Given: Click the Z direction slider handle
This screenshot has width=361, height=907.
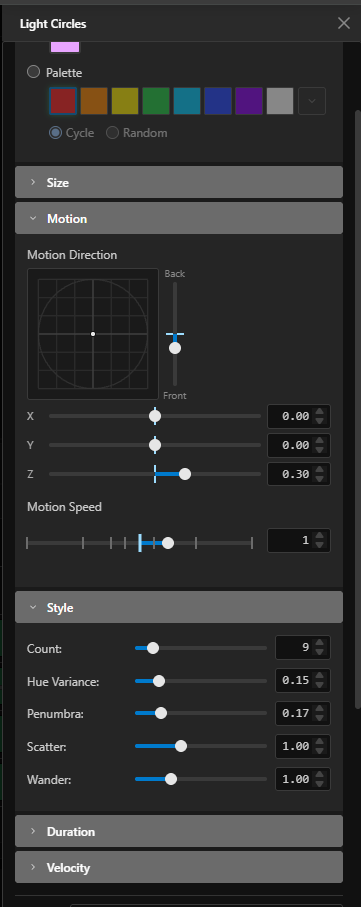Looking at the screenshot, I should pos(185,474).
